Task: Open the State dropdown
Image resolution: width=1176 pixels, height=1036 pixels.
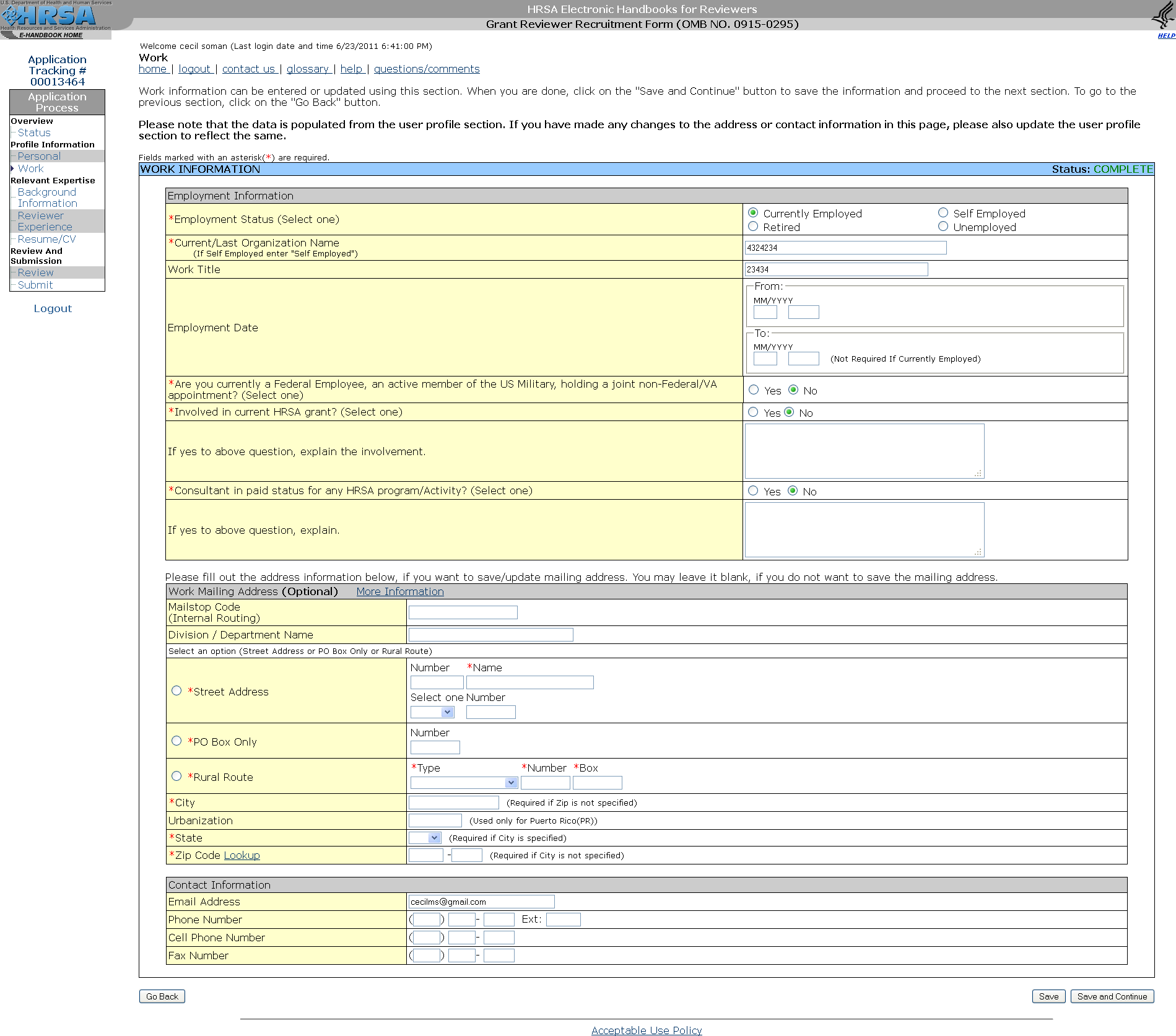Action: tap(425, 838)
